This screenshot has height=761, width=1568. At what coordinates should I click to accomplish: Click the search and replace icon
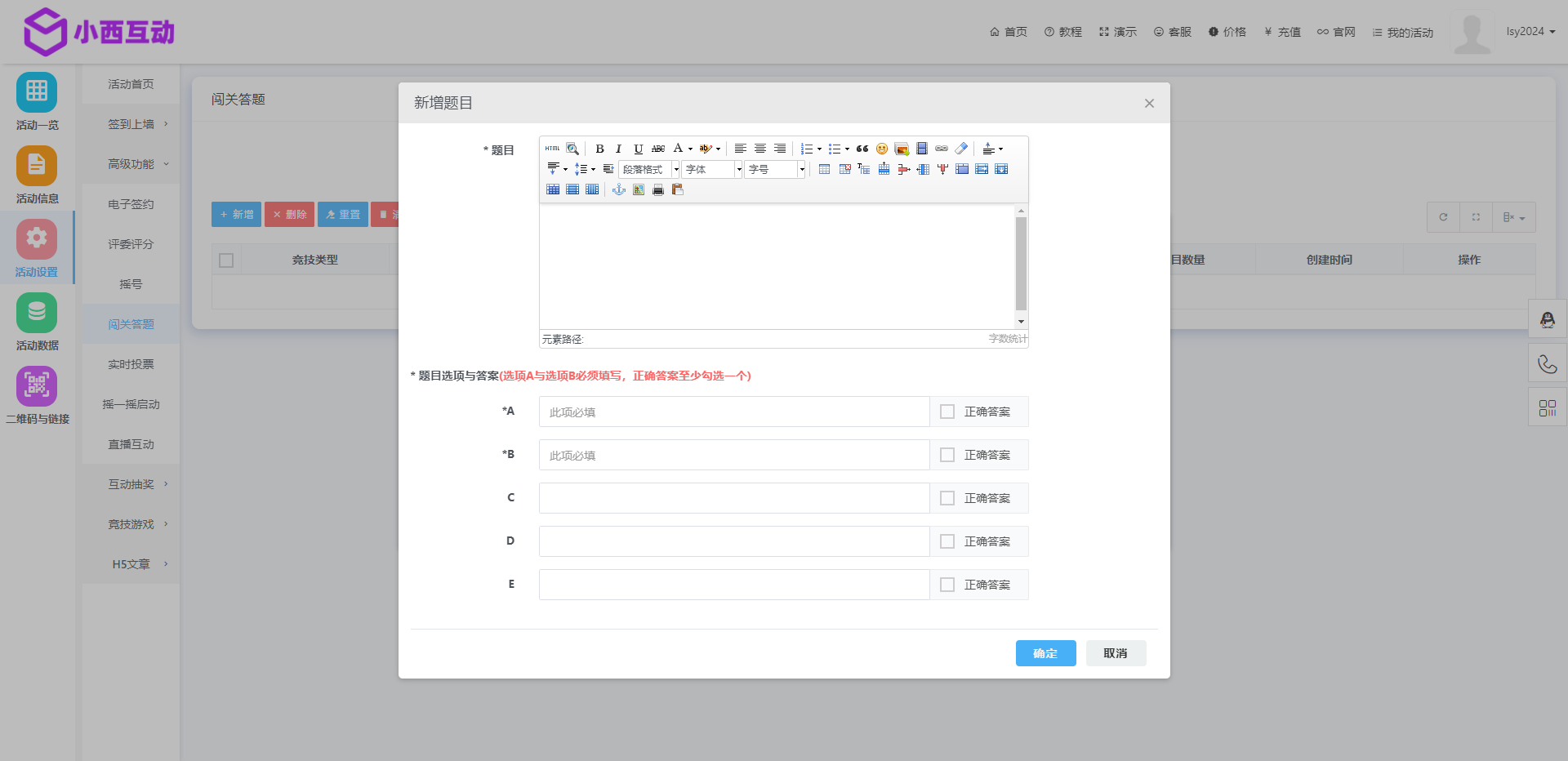572,149
